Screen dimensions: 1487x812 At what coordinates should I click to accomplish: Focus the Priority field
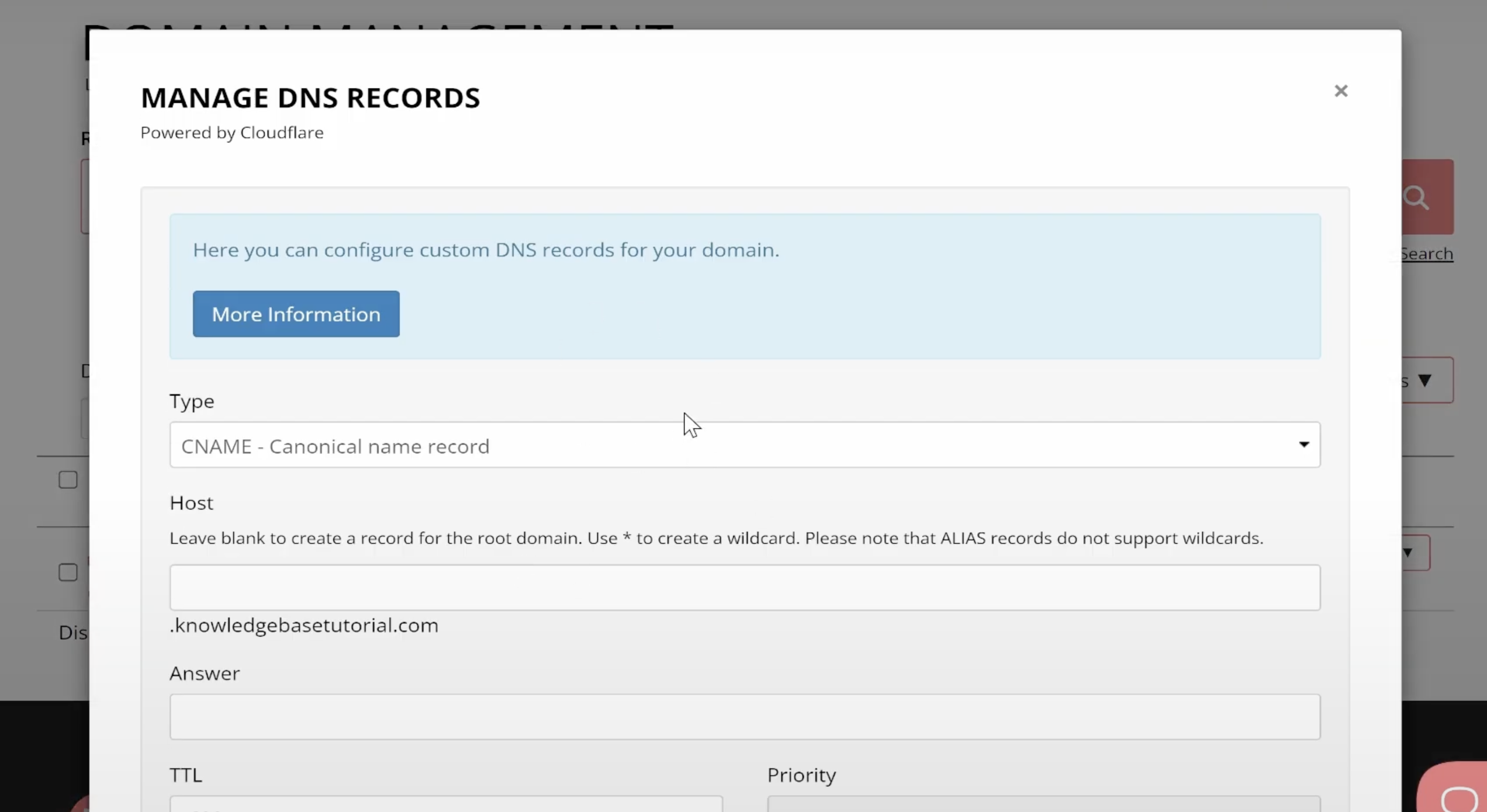point(1043,804)
